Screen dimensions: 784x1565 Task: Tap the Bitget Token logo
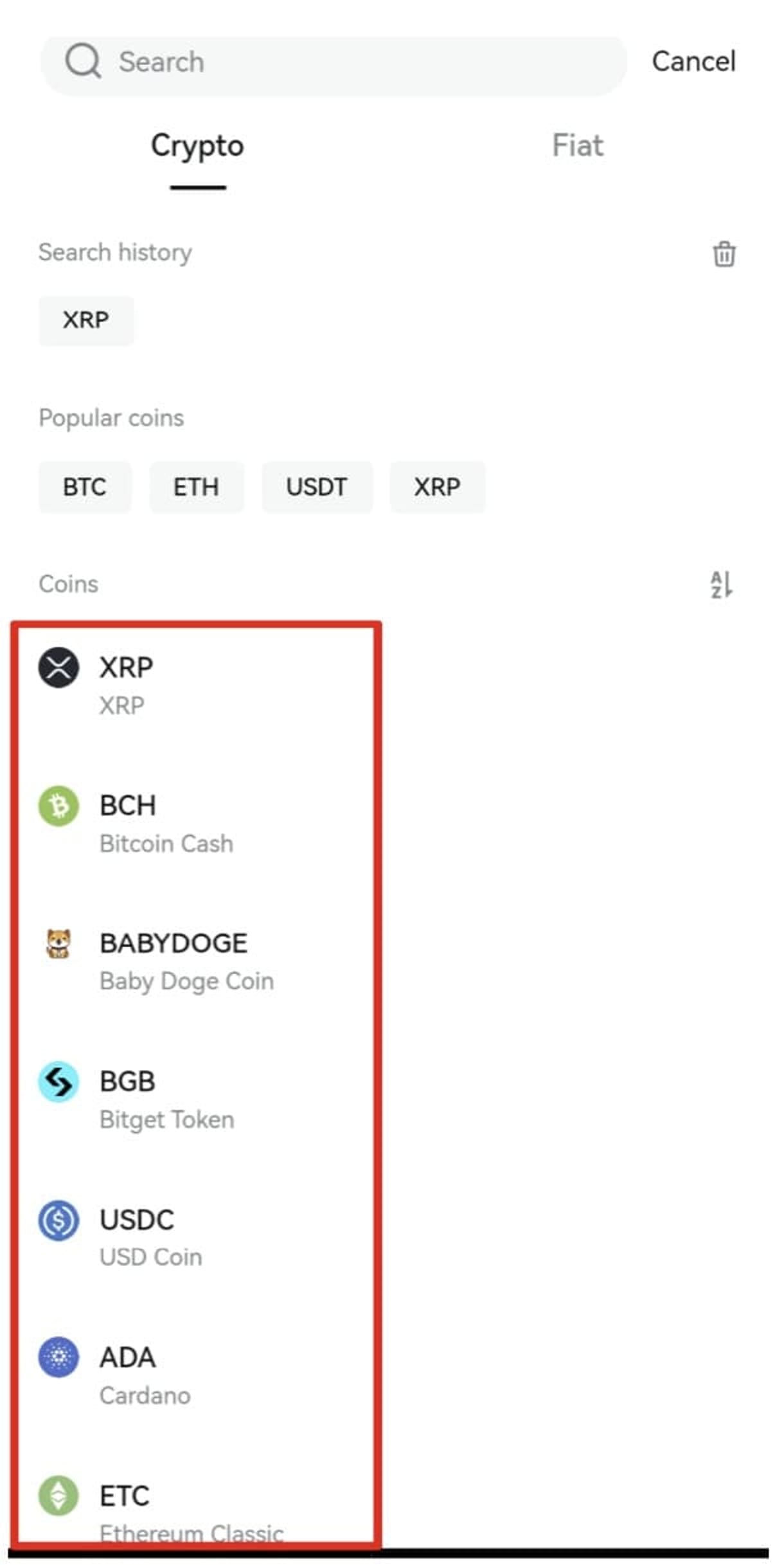coord(58,1082)
